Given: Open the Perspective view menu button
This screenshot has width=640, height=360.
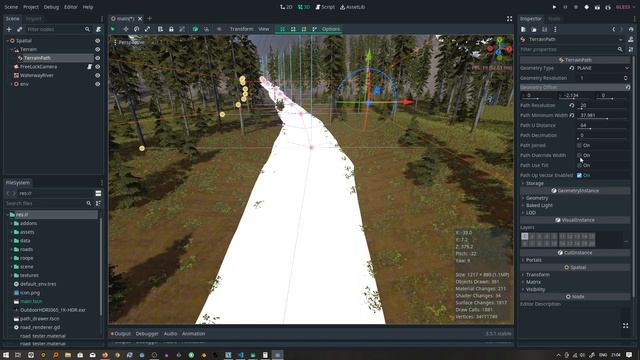Looking at the screenshot, I should coord(129,42).
